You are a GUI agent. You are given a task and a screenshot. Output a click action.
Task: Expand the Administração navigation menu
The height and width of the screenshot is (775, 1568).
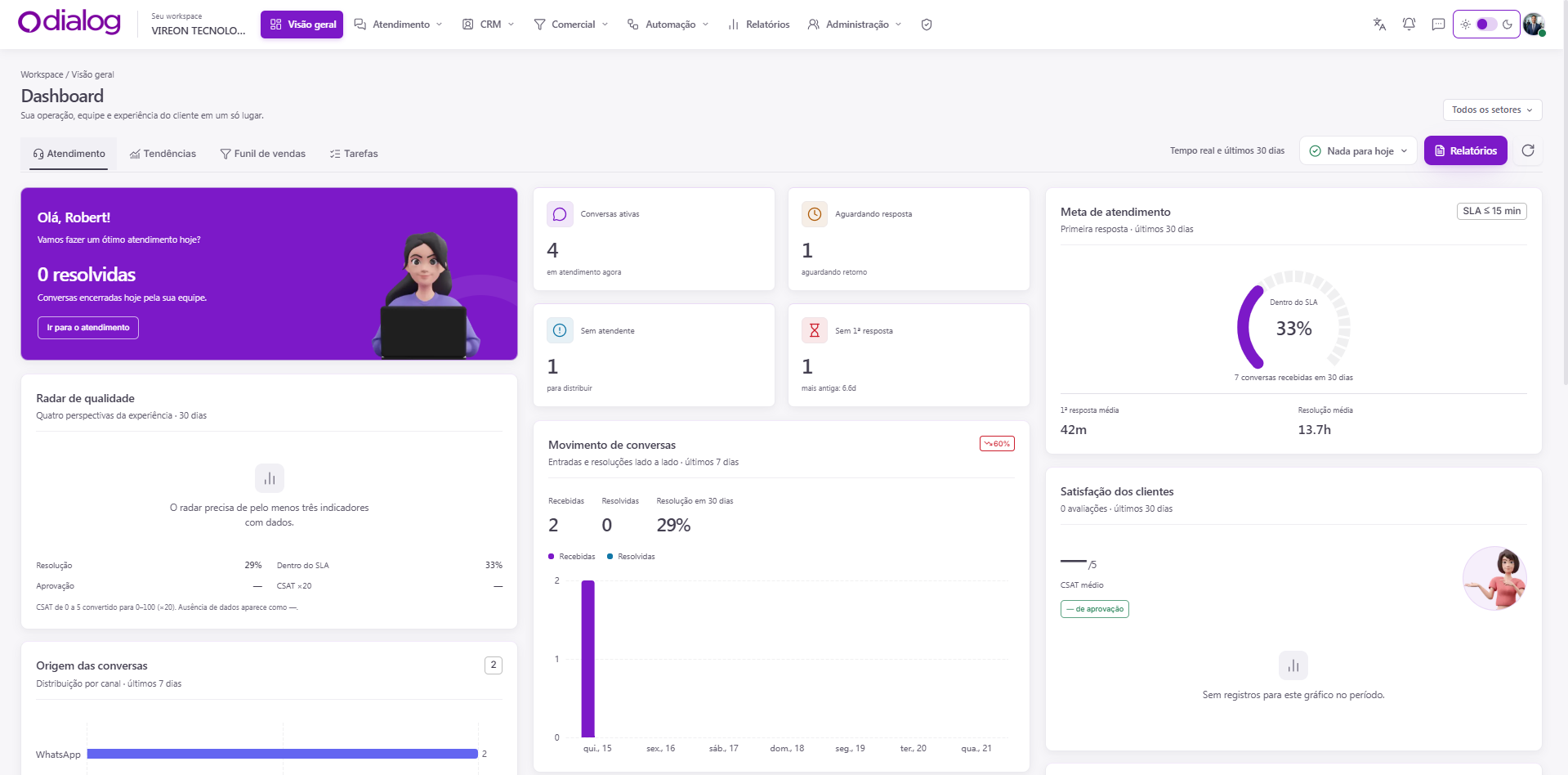(x=855, y=25)
